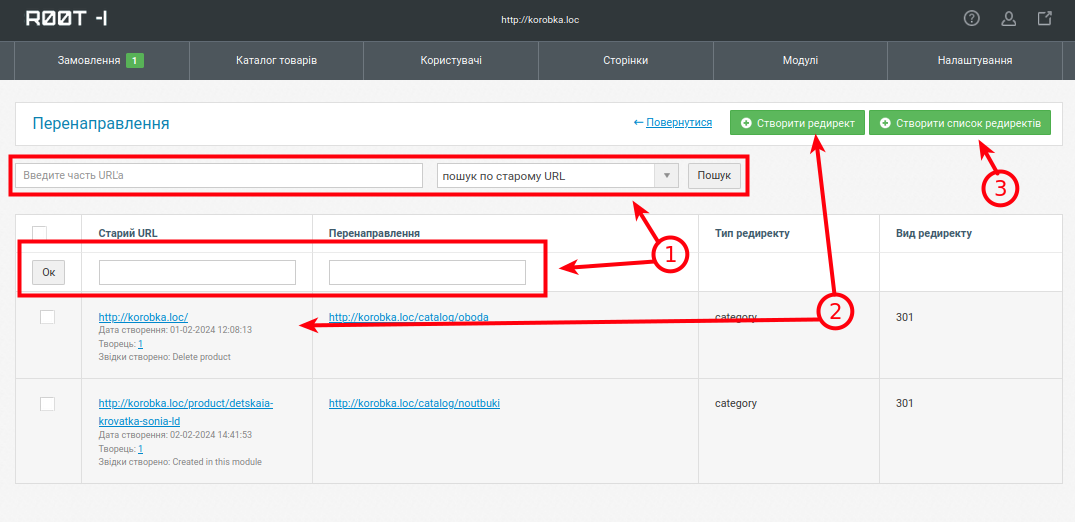Check the detskaia-krovatka-sonia-ld row checkbox

click(x=47, y=403)
